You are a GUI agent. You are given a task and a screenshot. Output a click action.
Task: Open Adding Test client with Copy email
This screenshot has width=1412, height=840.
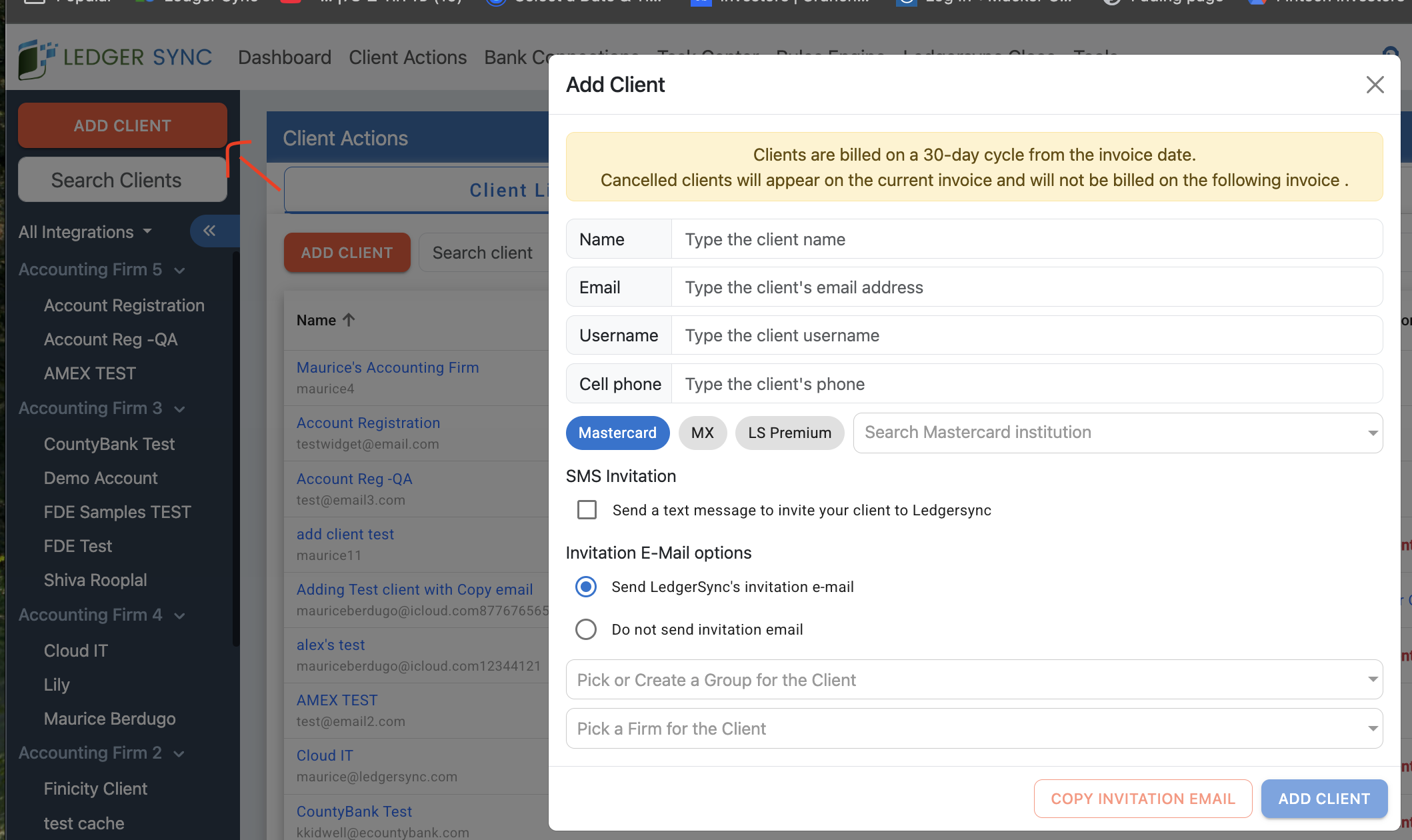pyautogui.click(x=415, y=589)
